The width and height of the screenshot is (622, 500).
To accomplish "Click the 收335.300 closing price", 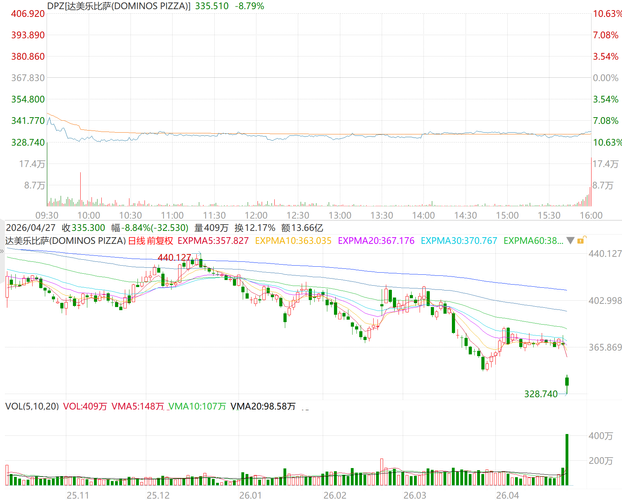I will (x=84, y=228).
